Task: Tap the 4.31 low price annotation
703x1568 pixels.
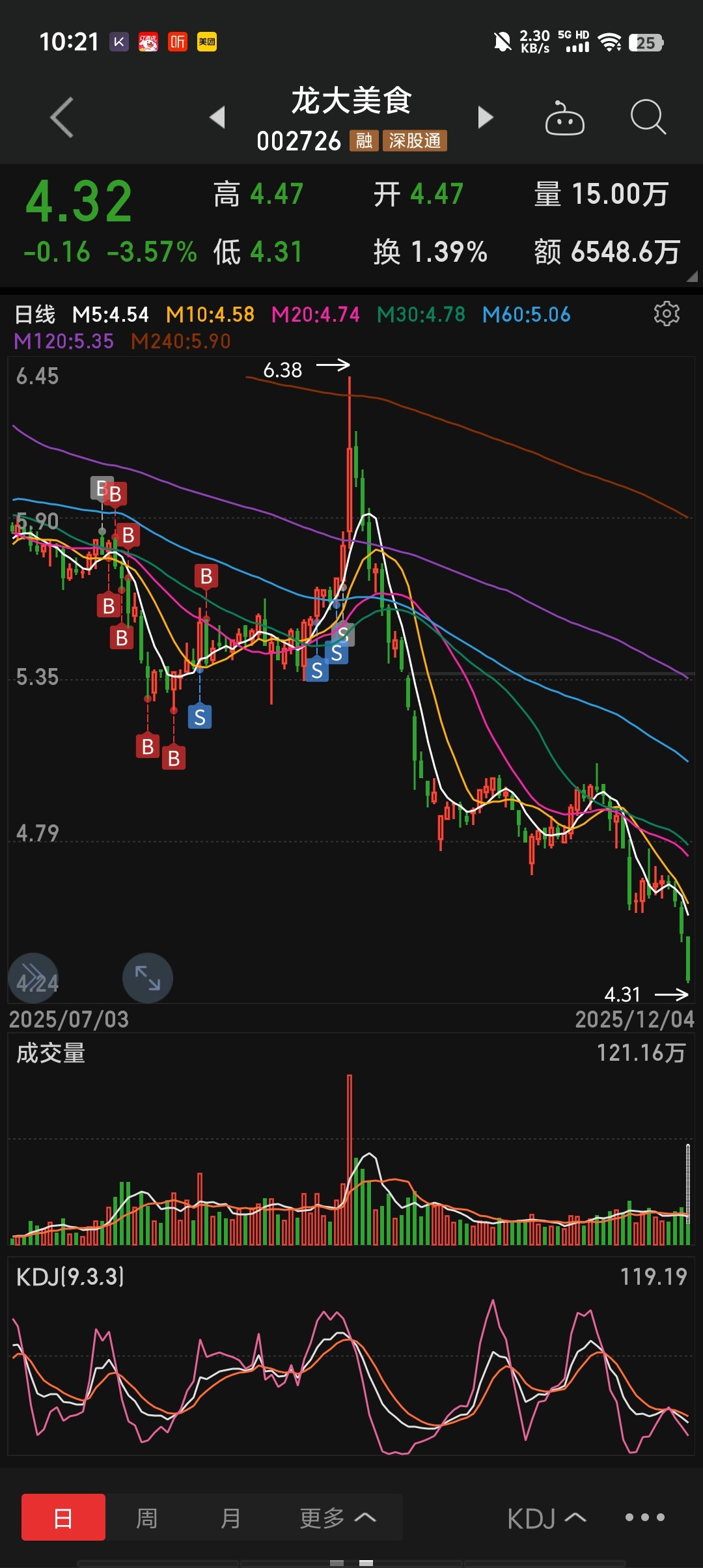Action: click(x=623, y=994)
